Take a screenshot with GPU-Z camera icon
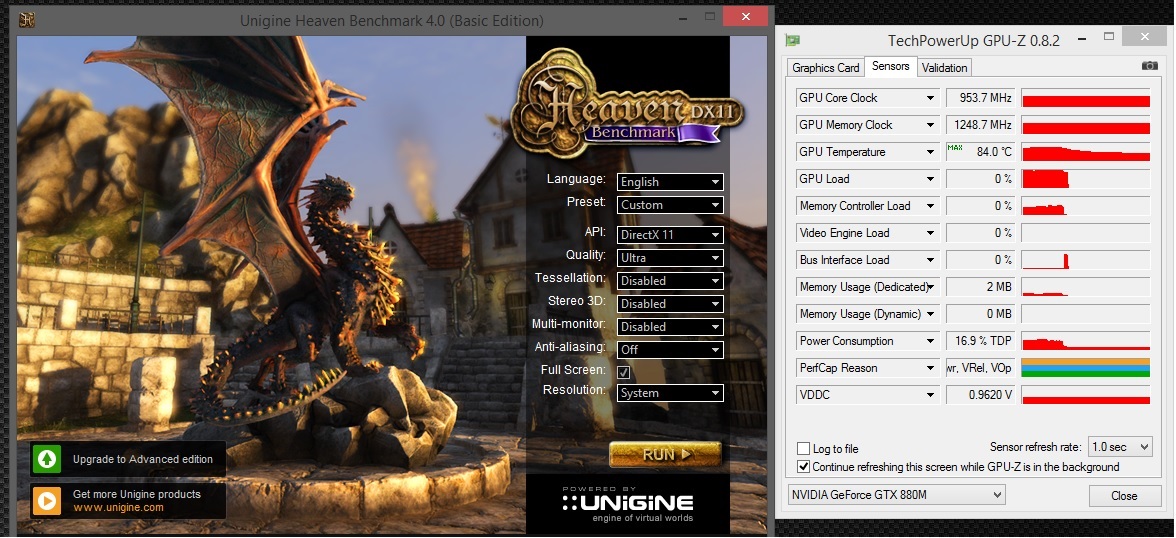Screen dimensions: 1176x538 tap(1149, 66)
